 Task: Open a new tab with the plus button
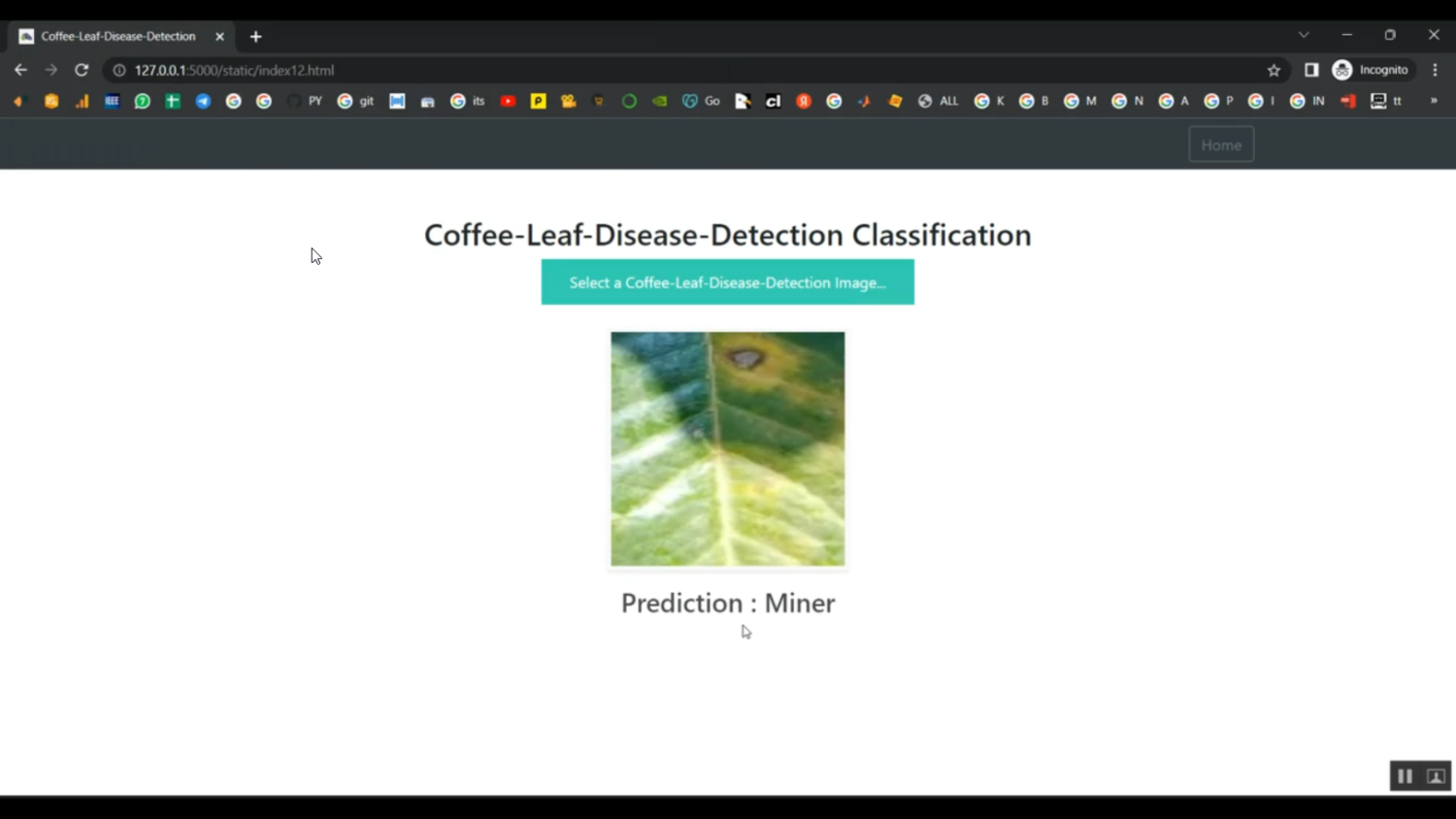click(255, 37)
